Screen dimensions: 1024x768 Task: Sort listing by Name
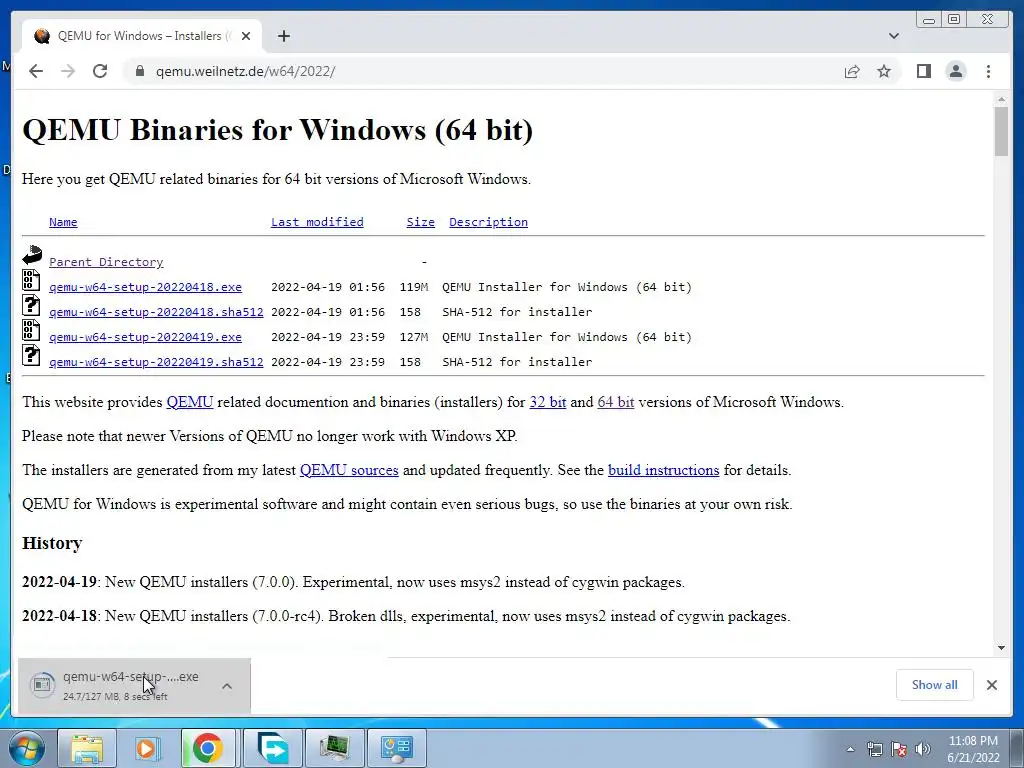click(63, 222)
